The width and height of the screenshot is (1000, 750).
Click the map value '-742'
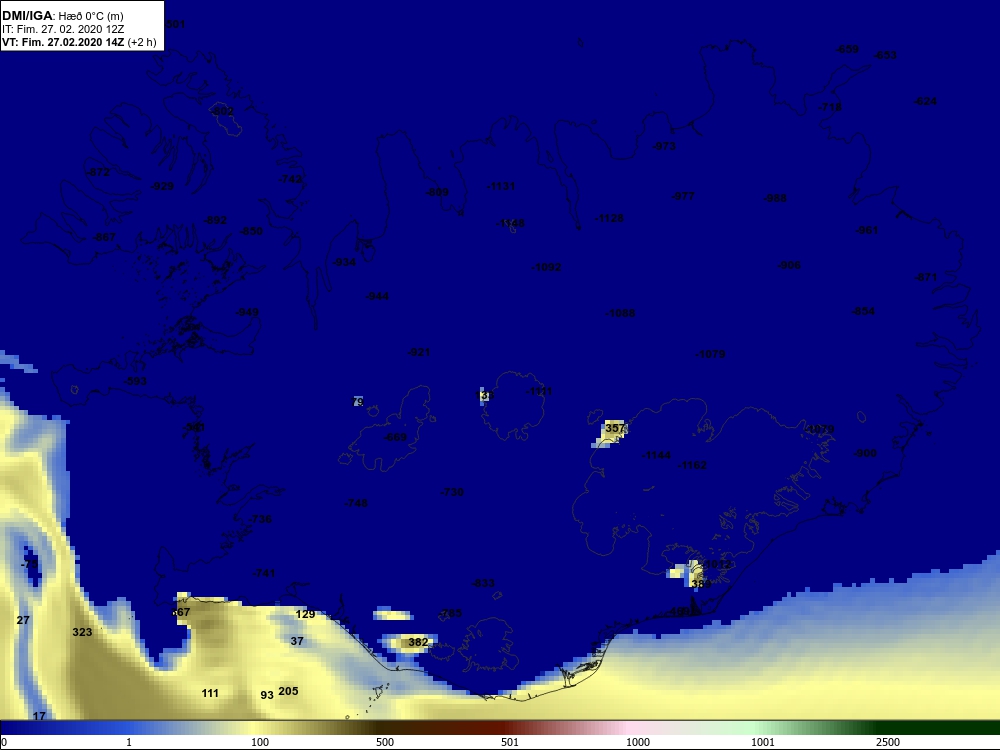tap(290, 179)
